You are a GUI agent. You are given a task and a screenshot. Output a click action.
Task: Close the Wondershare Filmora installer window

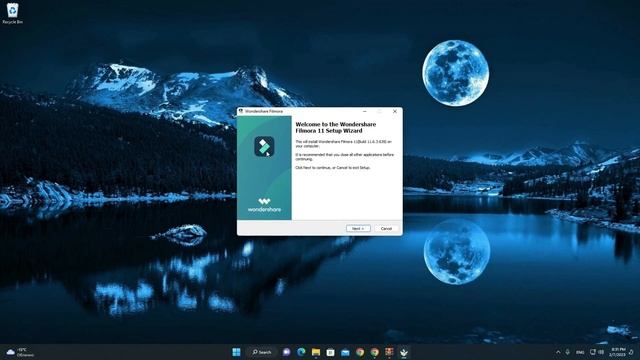(x=395, y=111)
